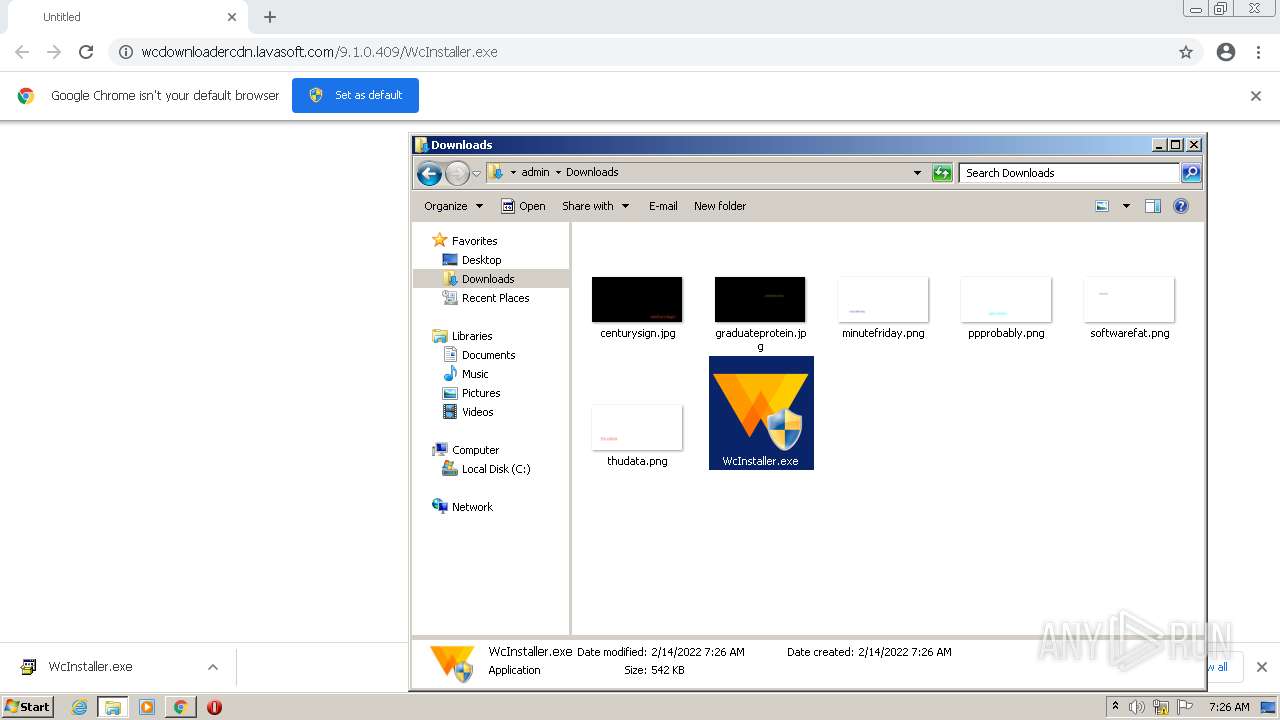Reload the Chrome page
Viewport: 1280px width, 720px height.
(86, 52)
